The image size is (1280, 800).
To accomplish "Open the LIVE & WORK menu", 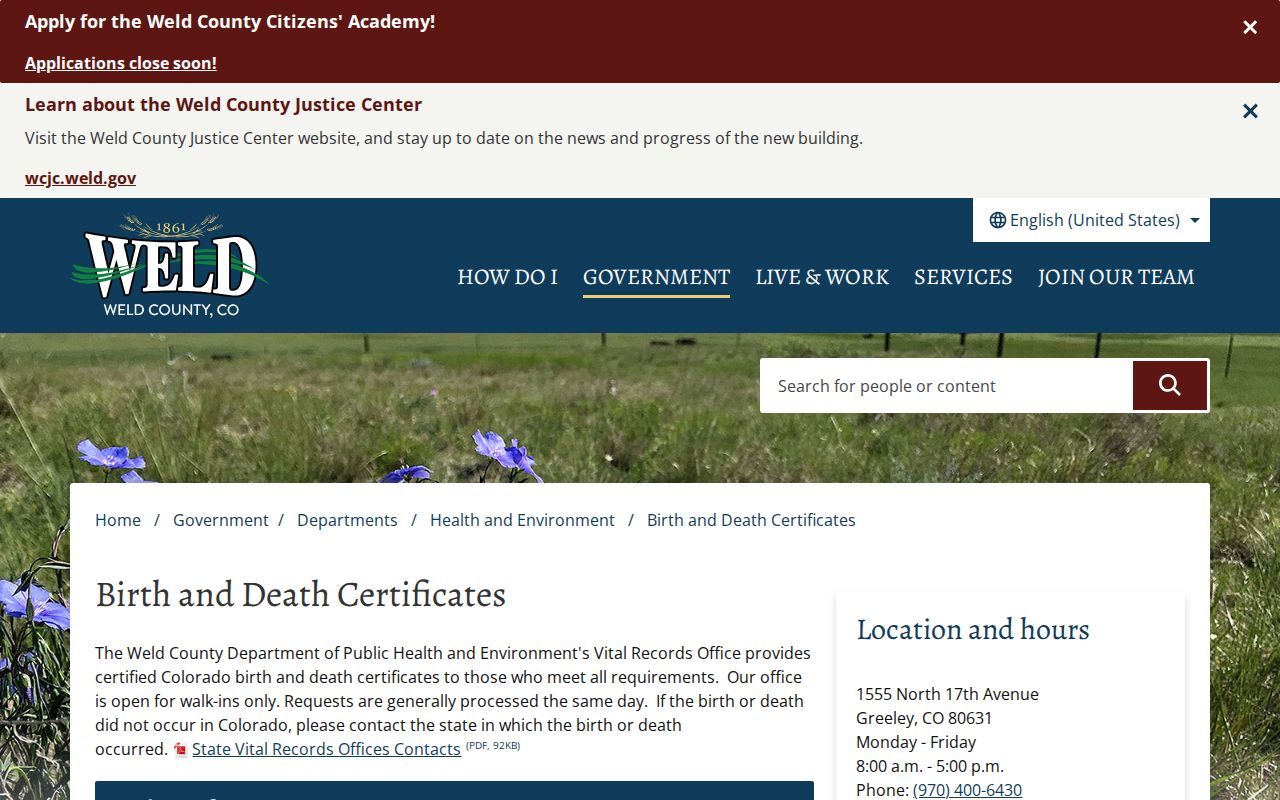I will [822, 277].
